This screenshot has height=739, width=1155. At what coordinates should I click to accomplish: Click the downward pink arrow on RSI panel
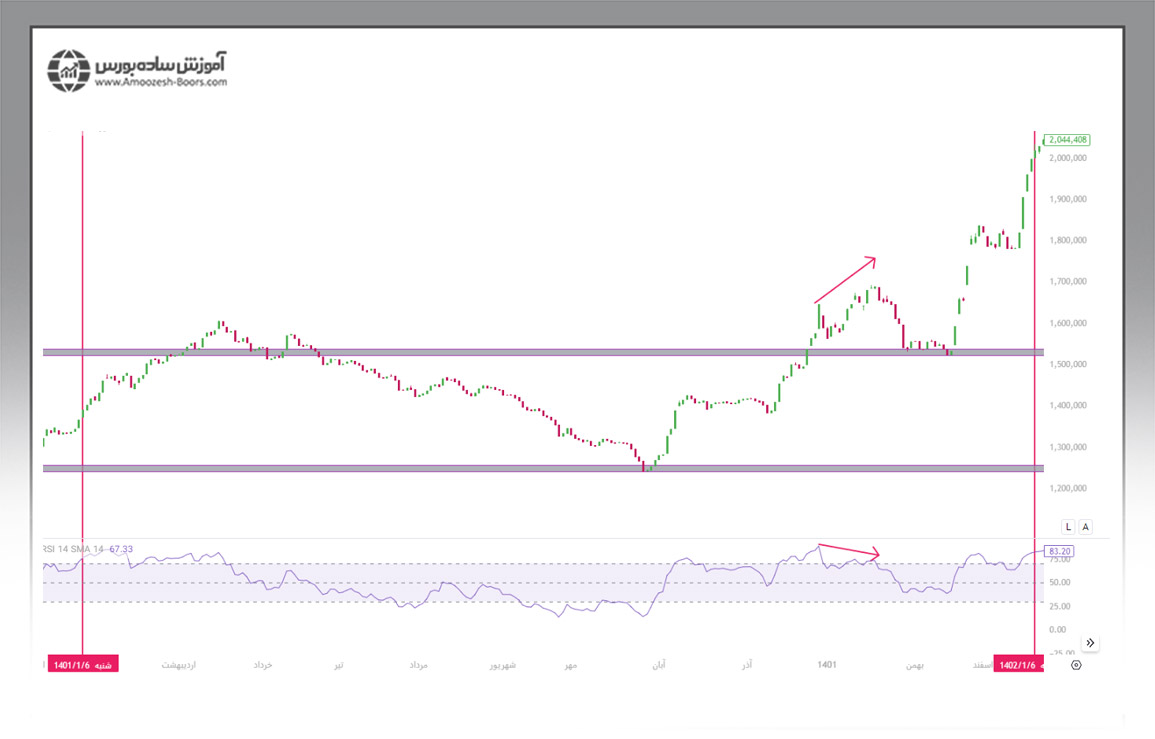848,550
